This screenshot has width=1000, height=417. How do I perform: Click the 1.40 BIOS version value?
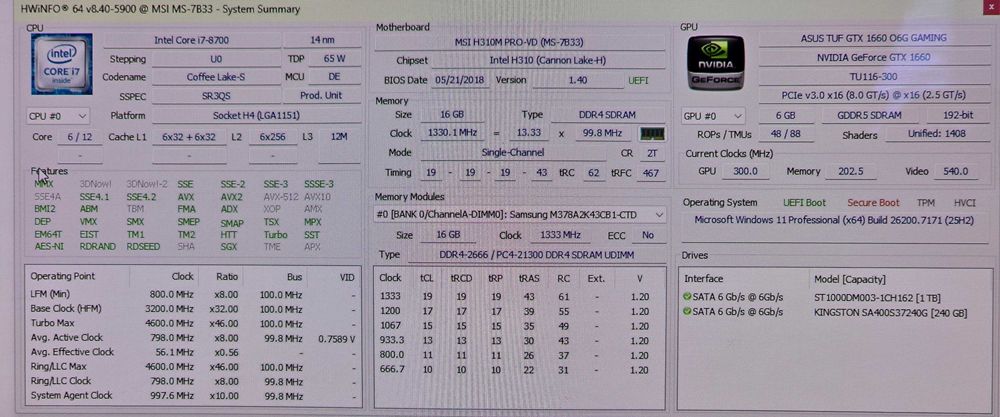pos(578,80)
